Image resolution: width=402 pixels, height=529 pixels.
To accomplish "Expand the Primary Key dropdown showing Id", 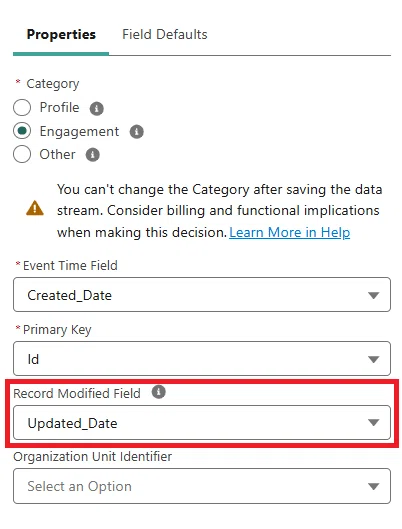I will pyautogui.click(x=202, y=359).
